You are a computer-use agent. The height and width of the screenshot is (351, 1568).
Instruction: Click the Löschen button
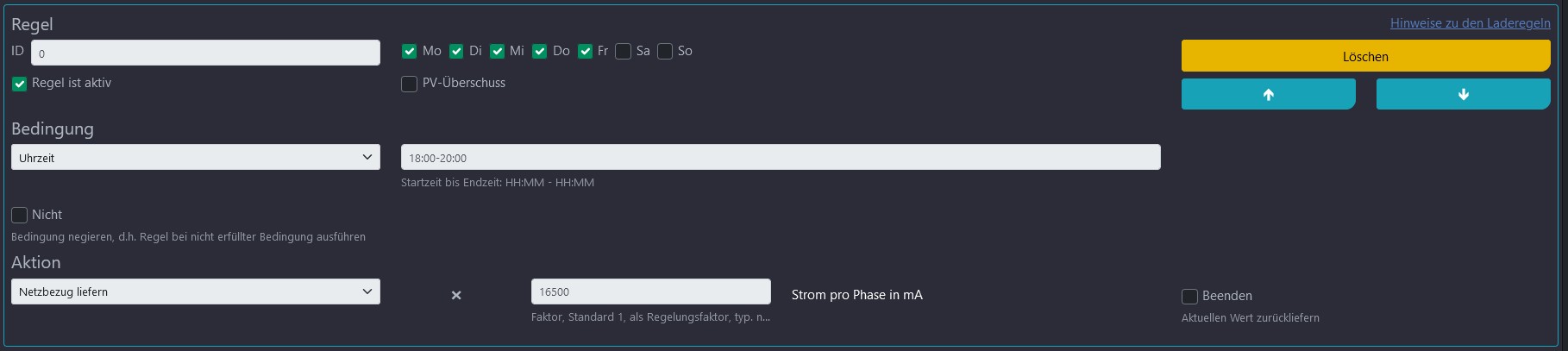[x=1366, y=56]
